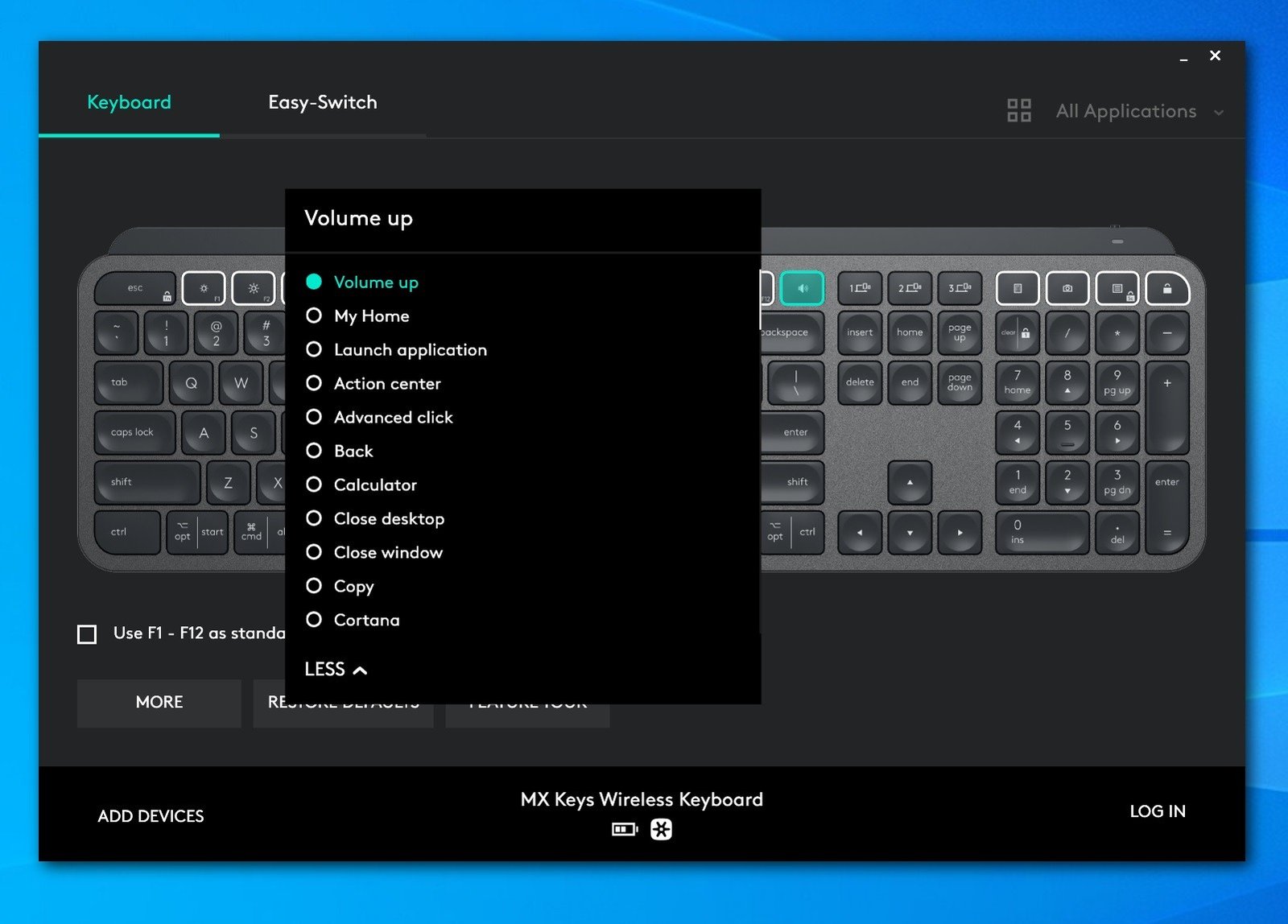Click the numpad clear key
Image resolution: width=1288 pixels, height=924 pixels.
click(x=1018, y=332)
